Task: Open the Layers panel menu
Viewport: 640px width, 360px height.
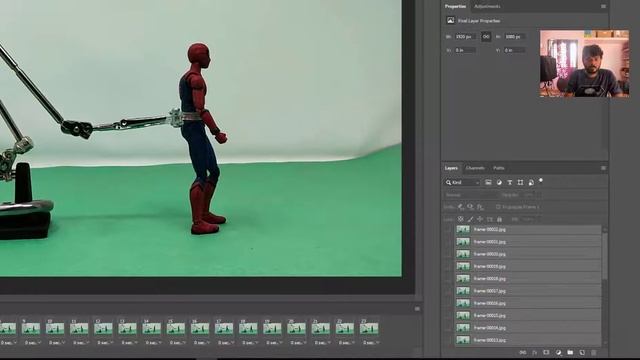Action: click(x=603, y=168)
